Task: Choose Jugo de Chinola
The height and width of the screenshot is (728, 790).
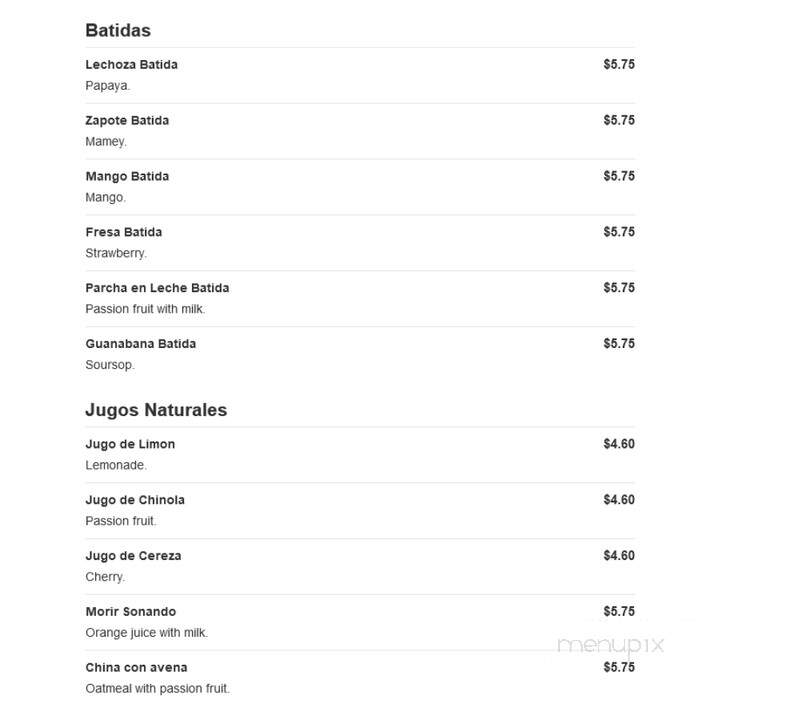Action: [x=135, y=500]
